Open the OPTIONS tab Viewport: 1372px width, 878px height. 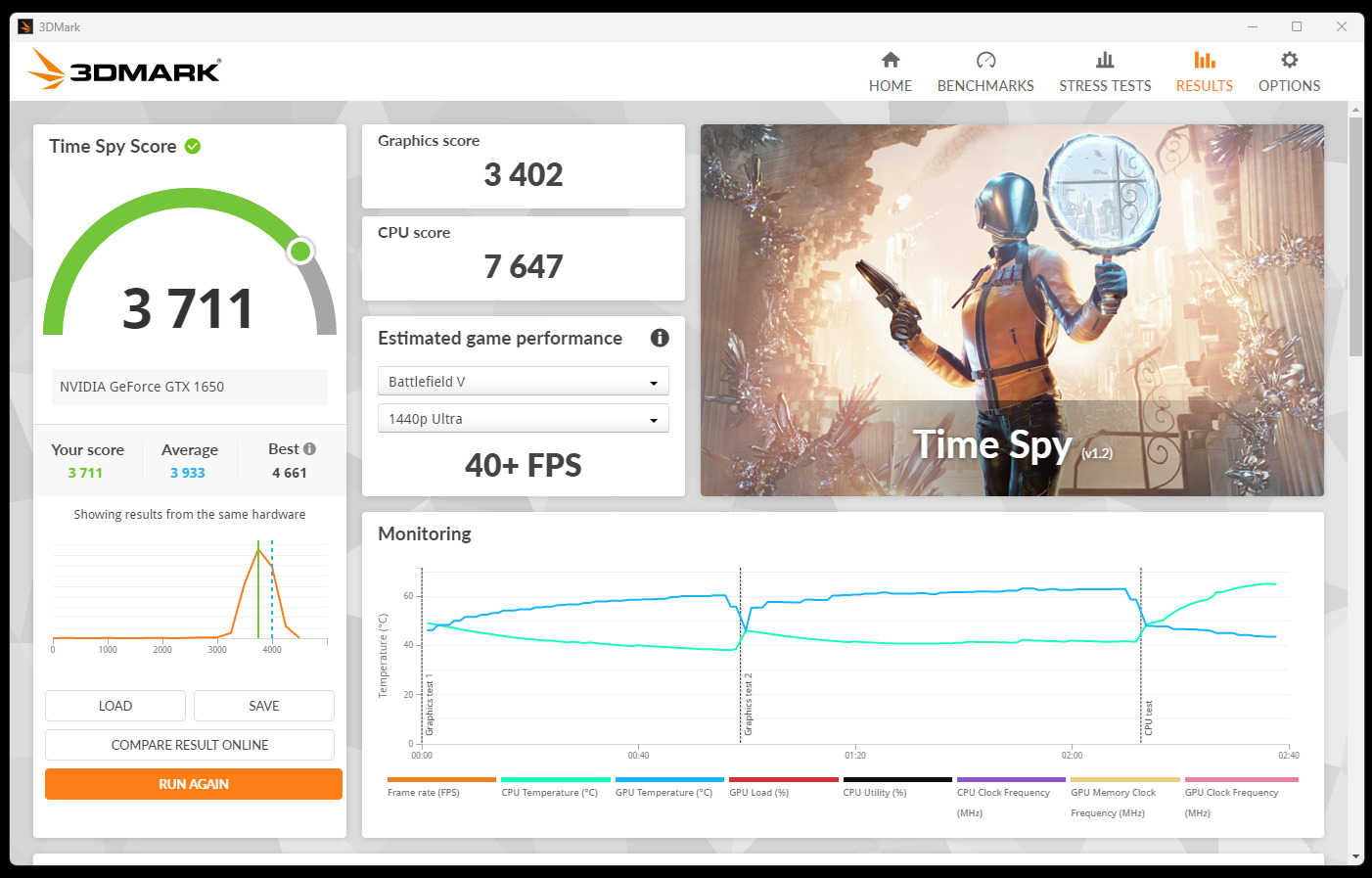1289,72
